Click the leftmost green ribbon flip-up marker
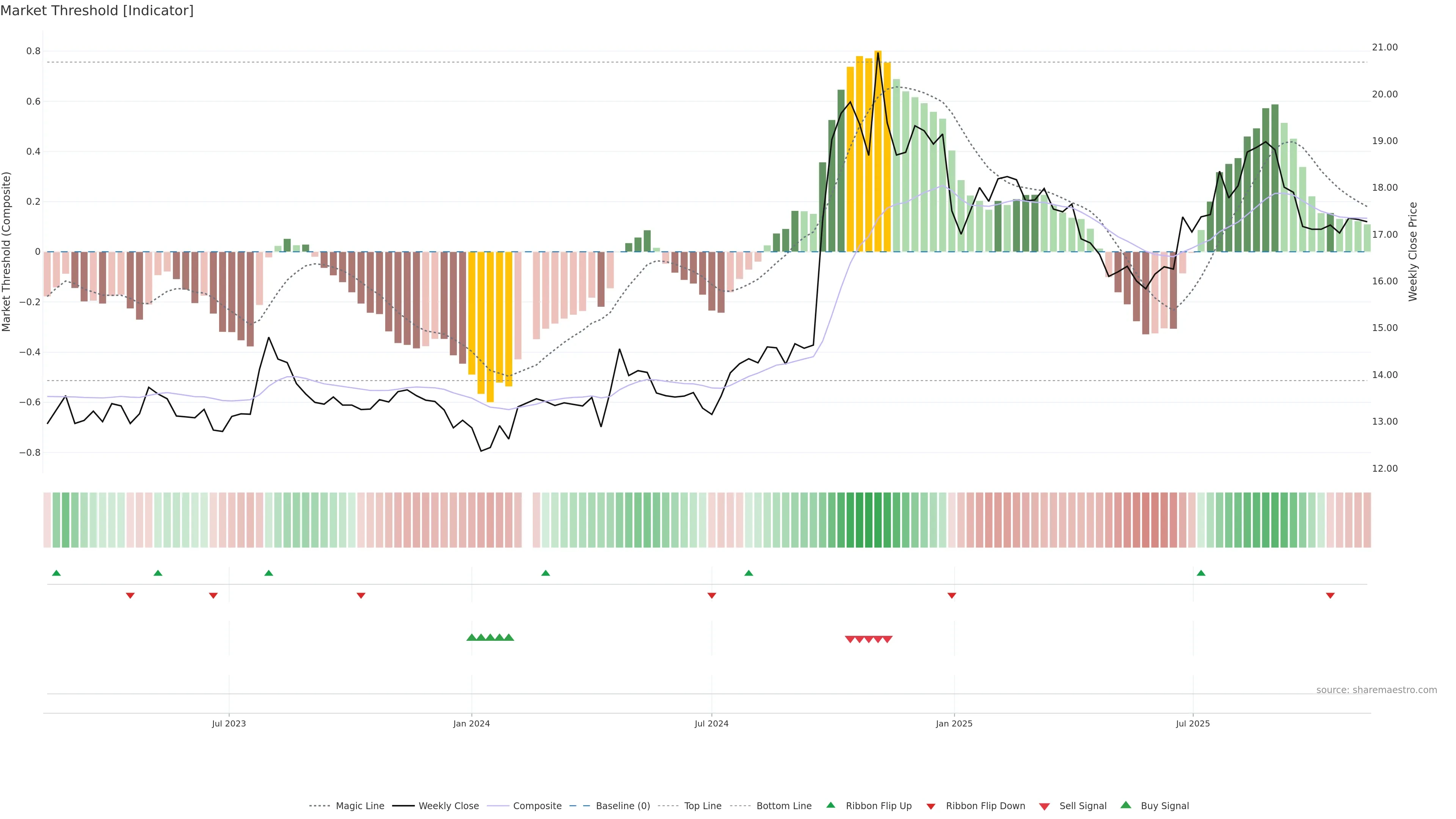 56,573
